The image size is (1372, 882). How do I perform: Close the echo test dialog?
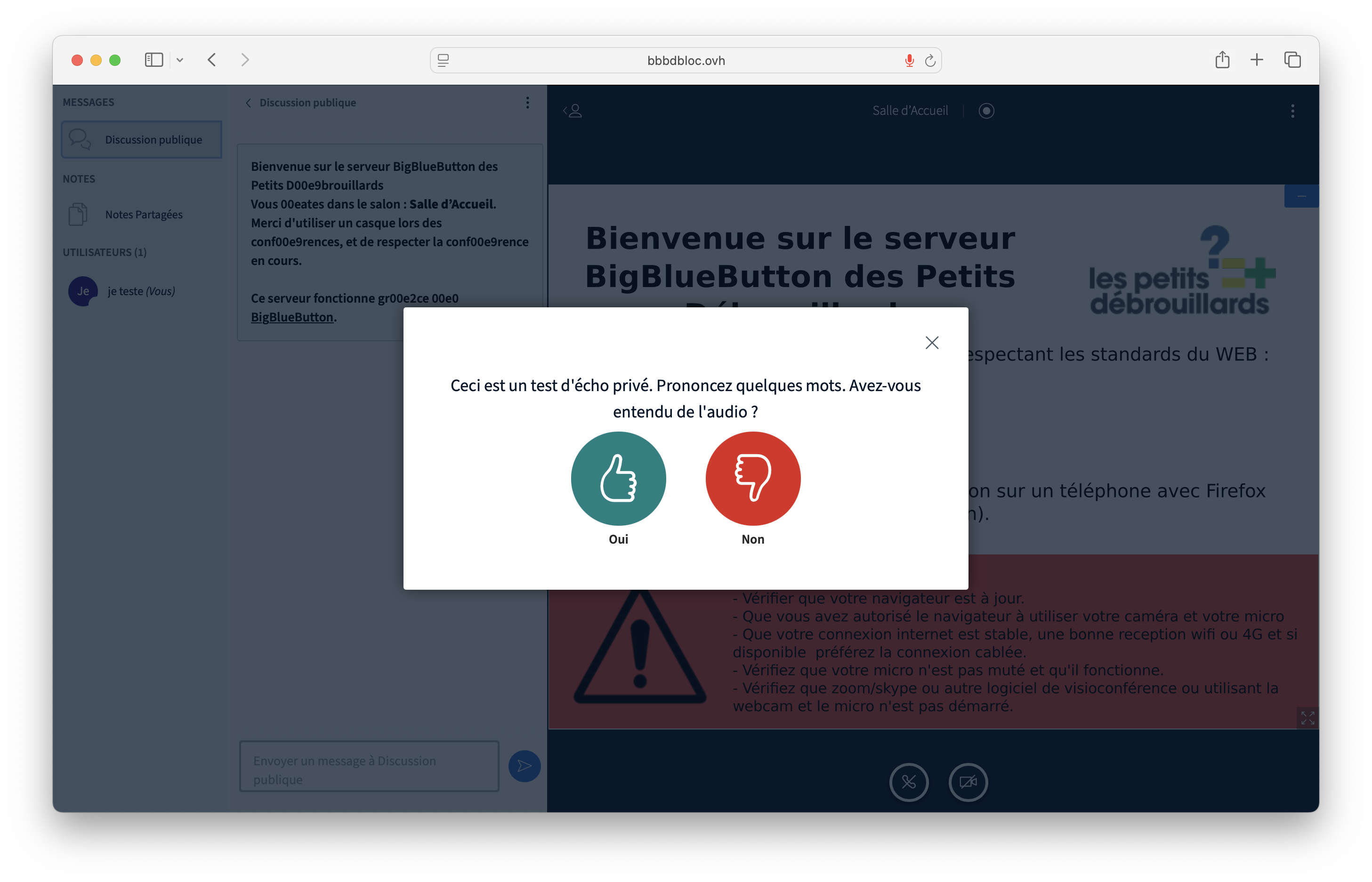coord(931,343)
